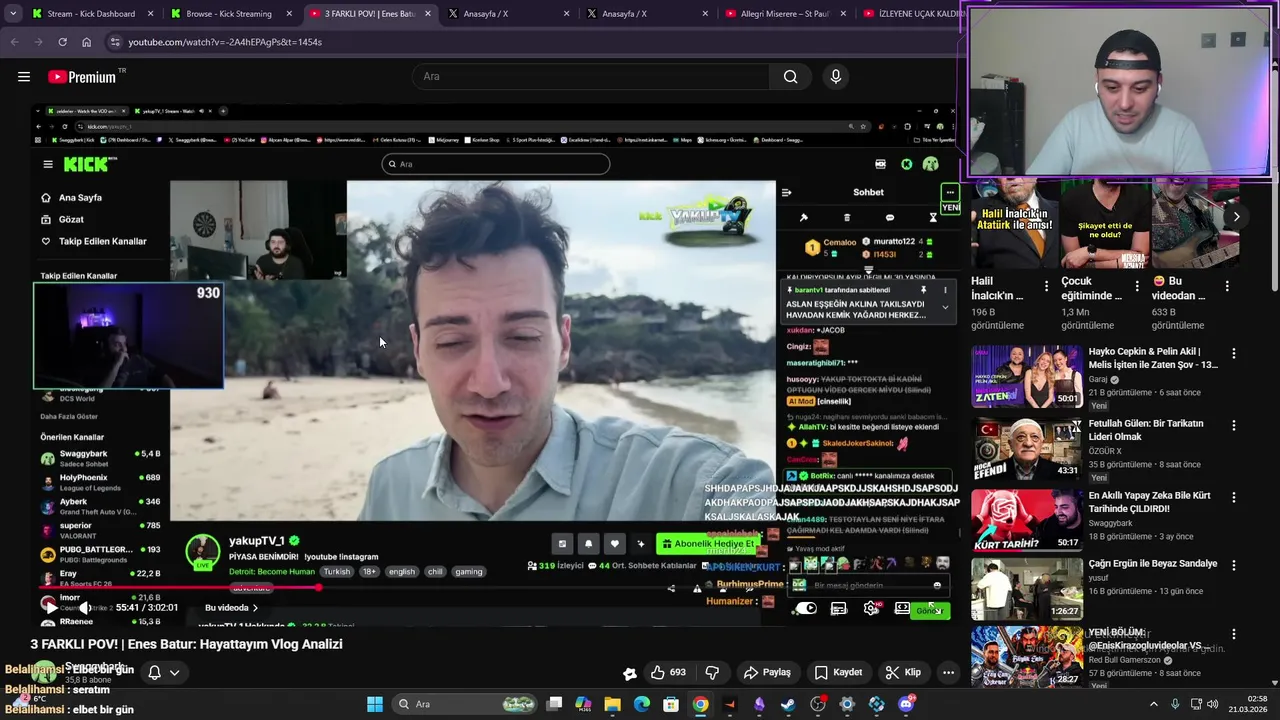Switch to Stream - Kick Dashboard tab
The width and height of the screenshot is (1280, 720).
coord(90,14)
